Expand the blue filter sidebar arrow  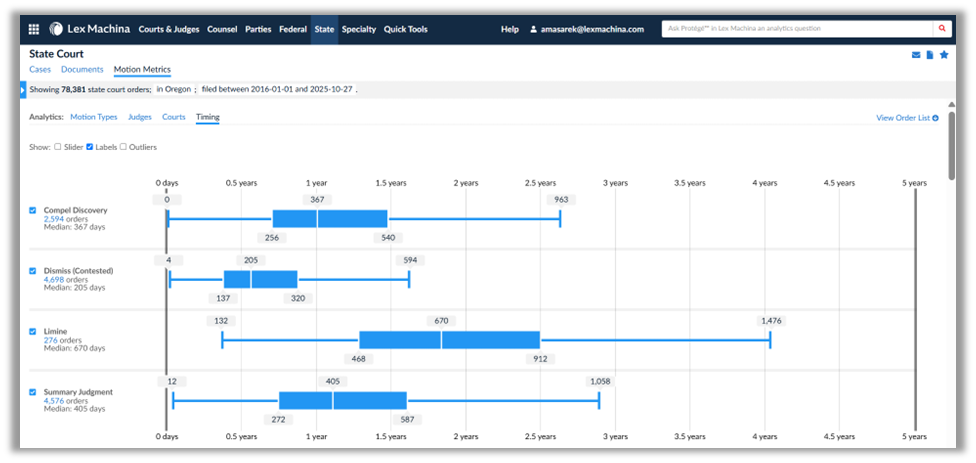(23, 90)
